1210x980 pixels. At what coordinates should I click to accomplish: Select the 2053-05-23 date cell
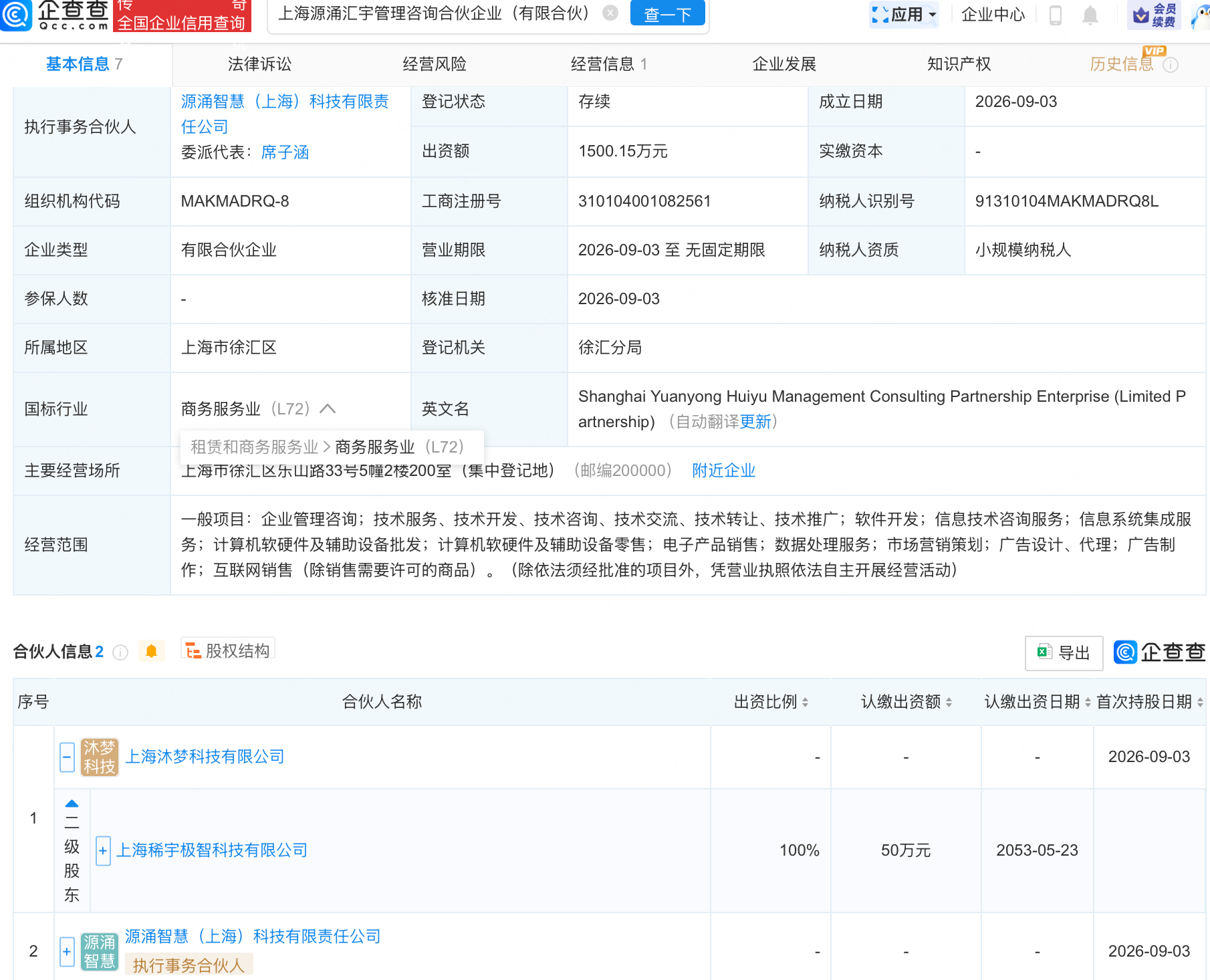(x=1037, y=850)
